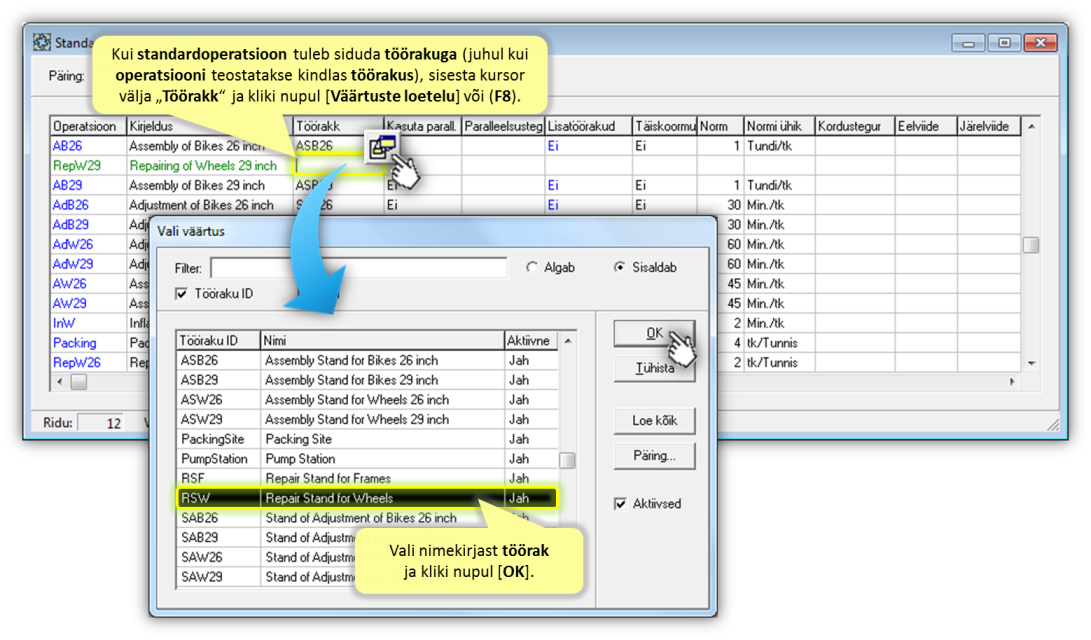The height and width of the screenshot is (640, 1091).
Task: Click the Tühista button
Action: 654,369
